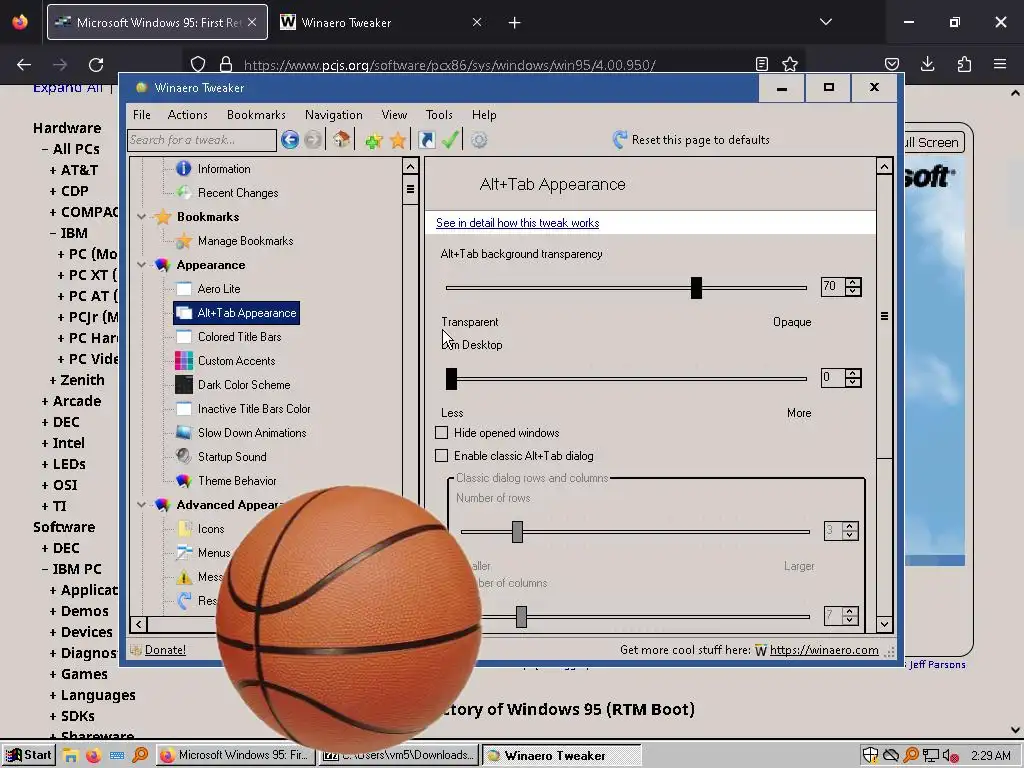This screenshot has height=768, width=1024.
Task: Click the blue Back arrow in Winaero toolbar
Action: (x=290, y=140)
